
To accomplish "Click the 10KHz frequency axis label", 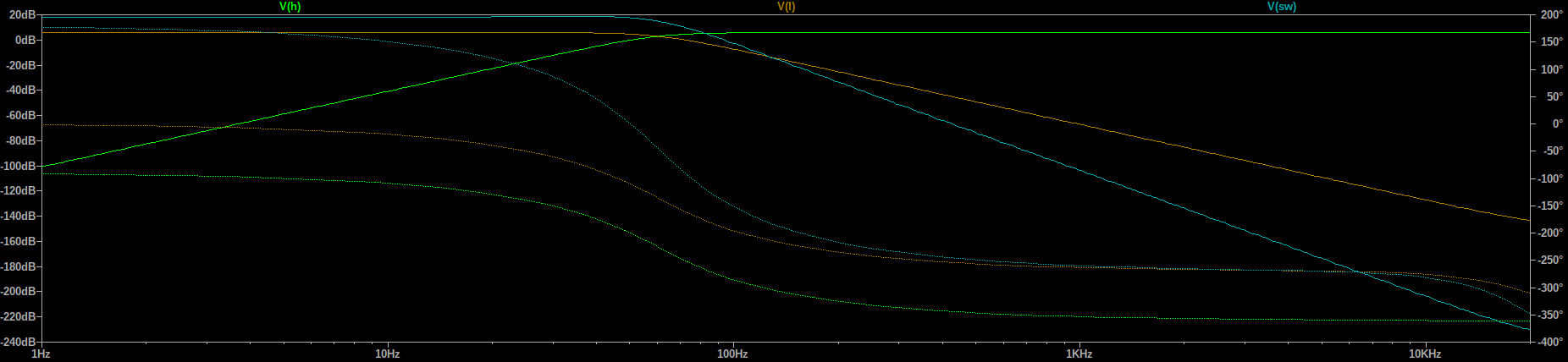I will 1425,354.
